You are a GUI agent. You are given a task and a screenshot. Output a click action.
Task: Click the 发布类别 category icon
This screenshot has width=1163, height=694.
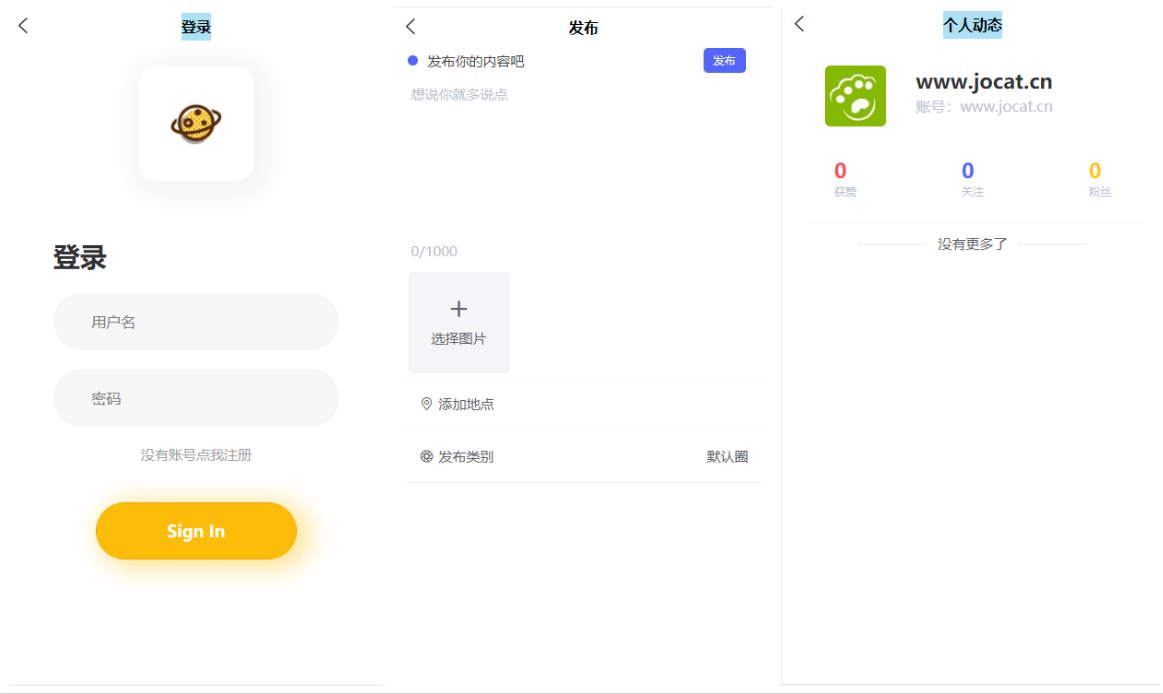pos(426,456)
